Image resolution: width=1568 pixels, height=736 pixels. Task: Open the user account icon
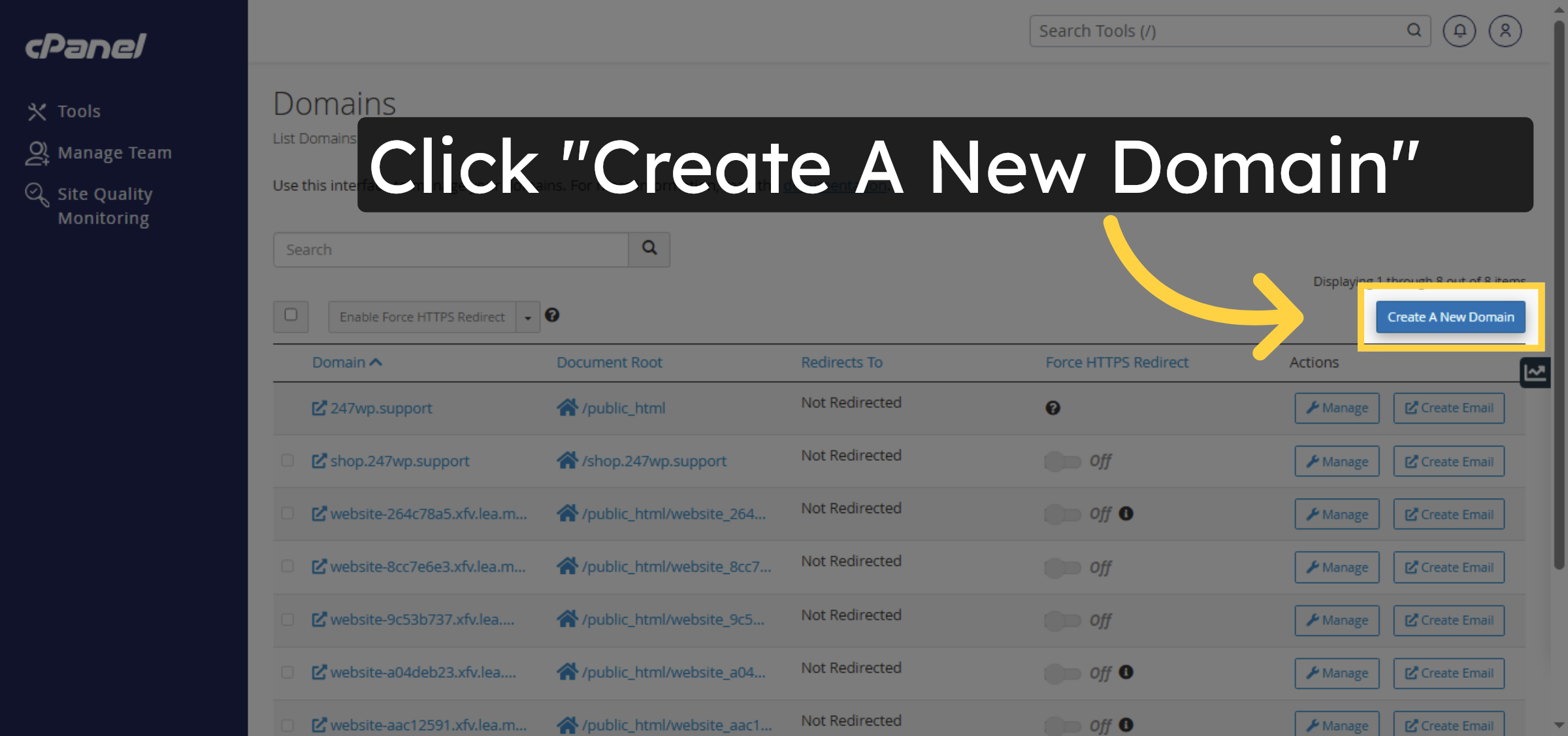coord(1505,30)
